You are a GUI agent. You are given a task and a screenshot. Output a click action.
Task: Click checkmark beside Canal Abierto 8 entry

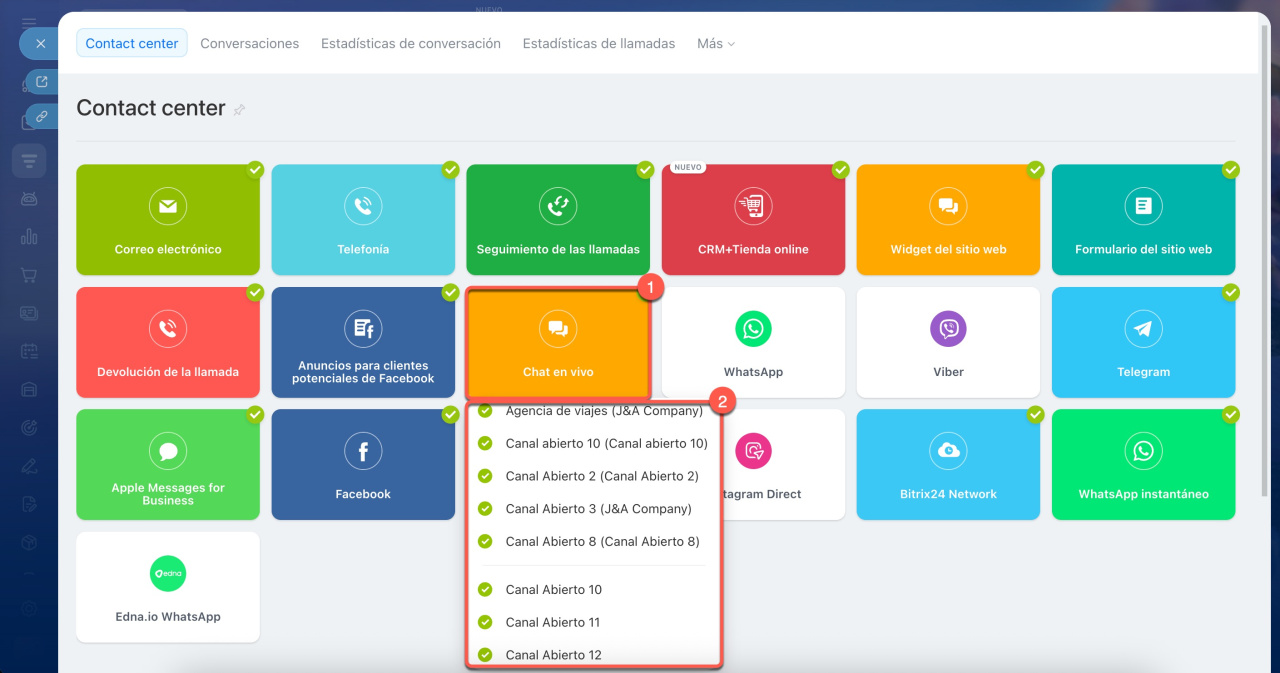tap(486, 542)
